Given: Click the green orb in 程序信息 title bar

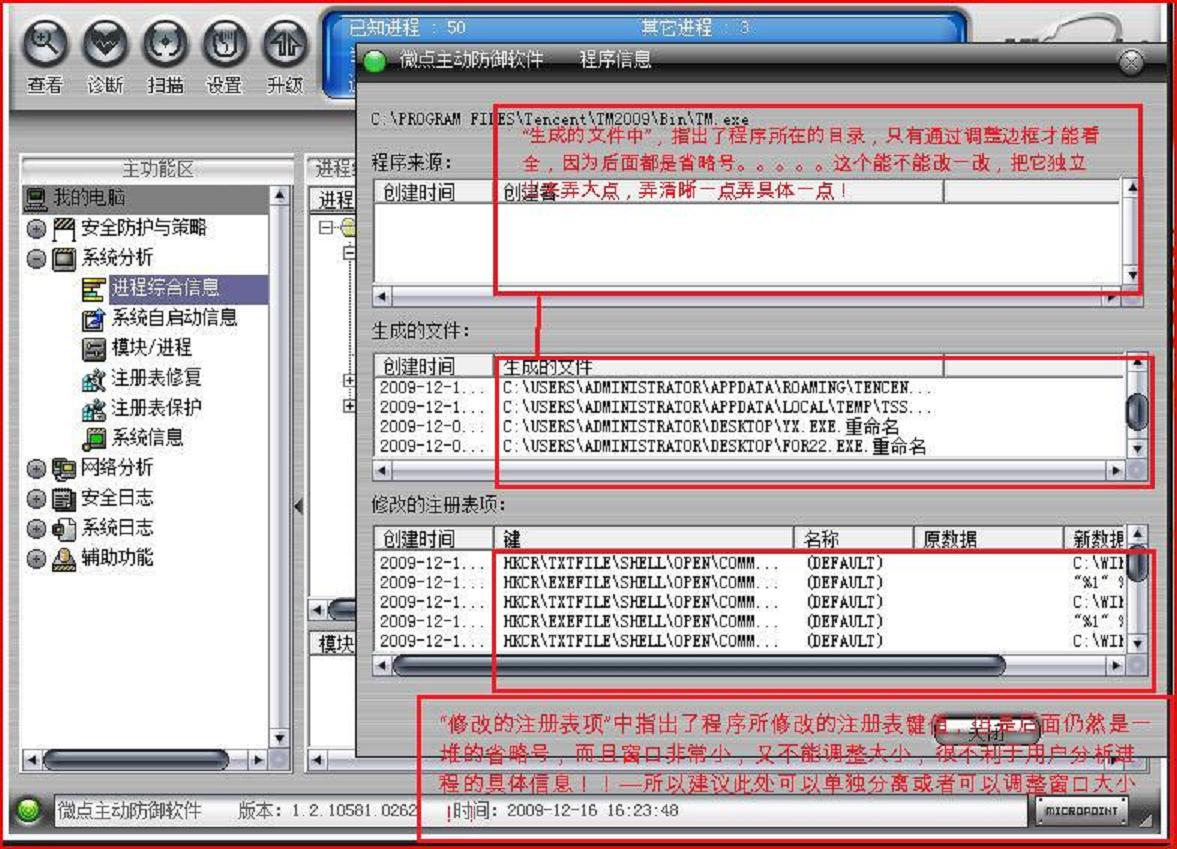Looking at the screenshot, I should [375, 62].
